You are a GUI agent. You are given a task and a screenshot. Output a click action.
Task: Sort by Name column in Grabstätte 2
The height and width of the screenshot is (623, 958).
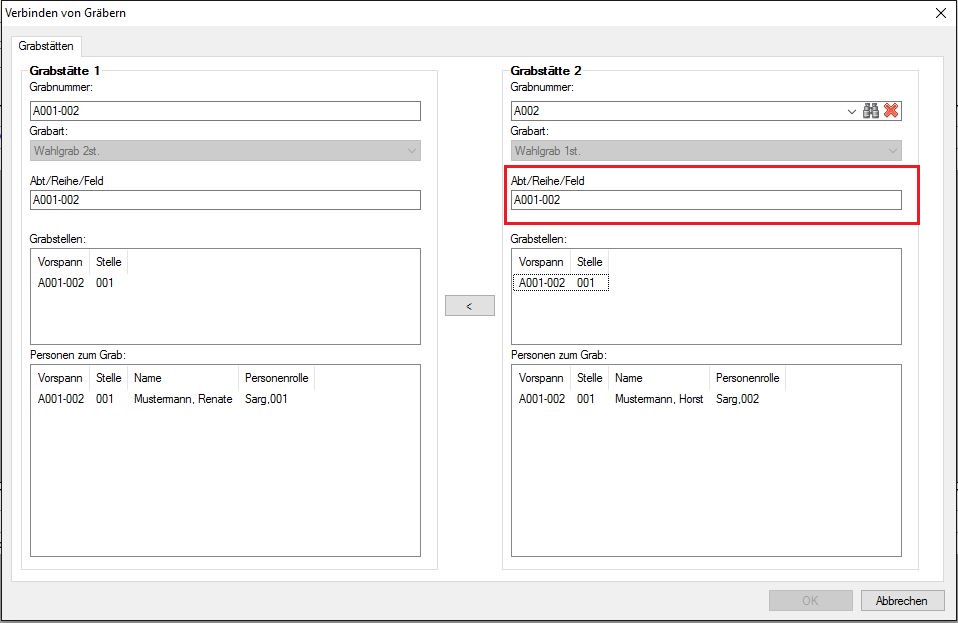point(659,379)
